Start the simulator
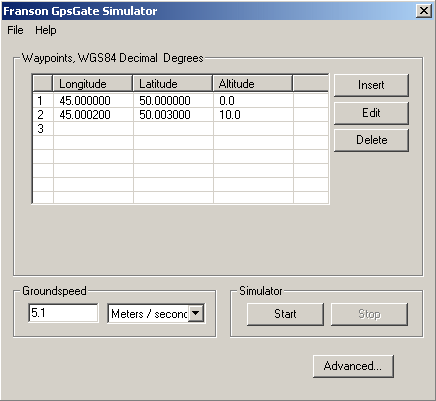436x401 pixels. [x=285, y=314]
